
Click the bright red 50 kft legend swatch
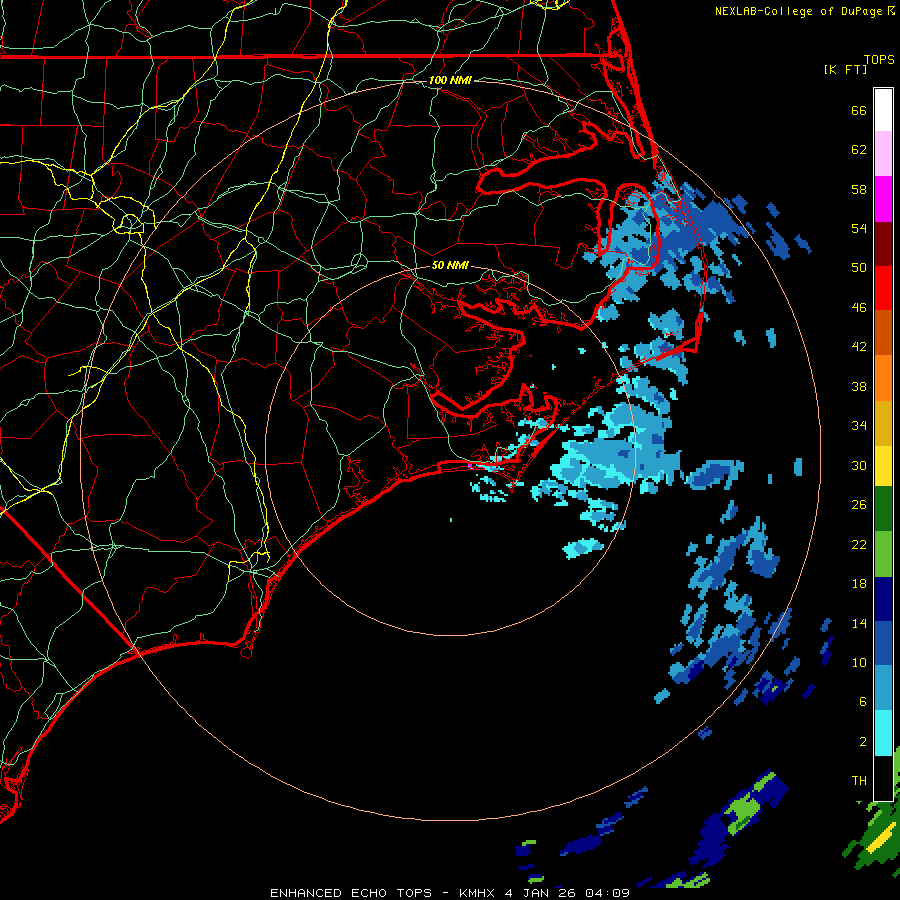click(883, 288)
